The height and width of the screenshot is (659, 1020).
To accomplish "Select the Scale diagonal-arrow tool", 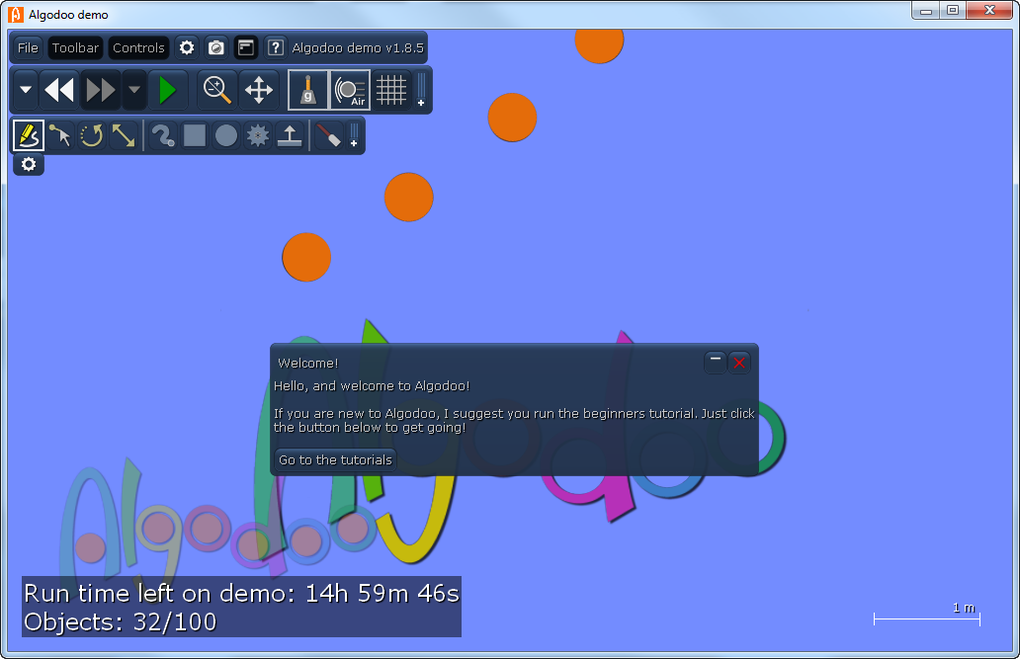I will pos(123,135).
